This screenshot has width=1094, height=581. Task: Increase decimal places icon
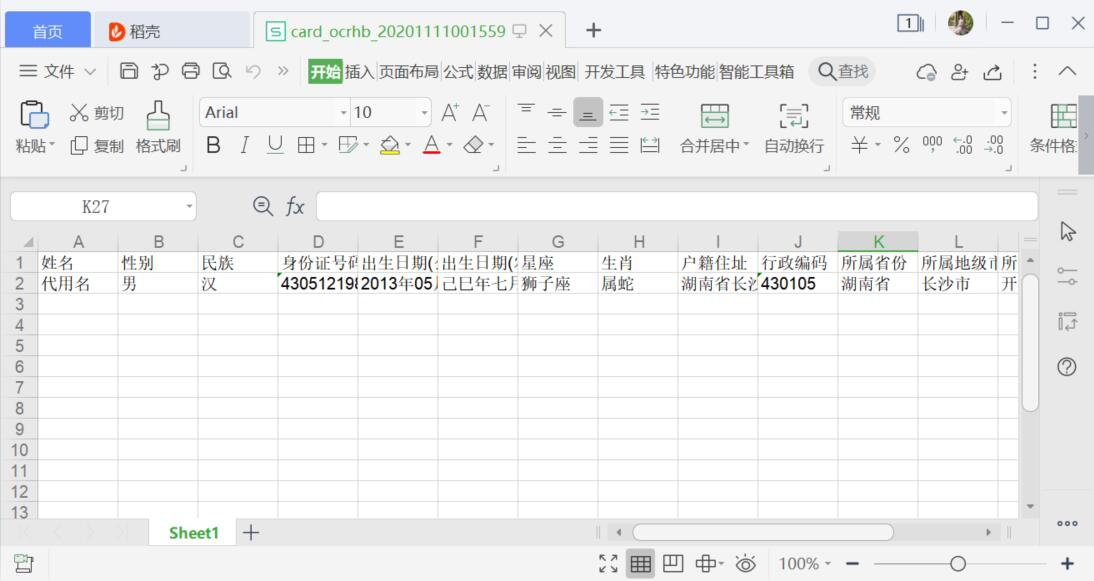click(x=963, y=145)
